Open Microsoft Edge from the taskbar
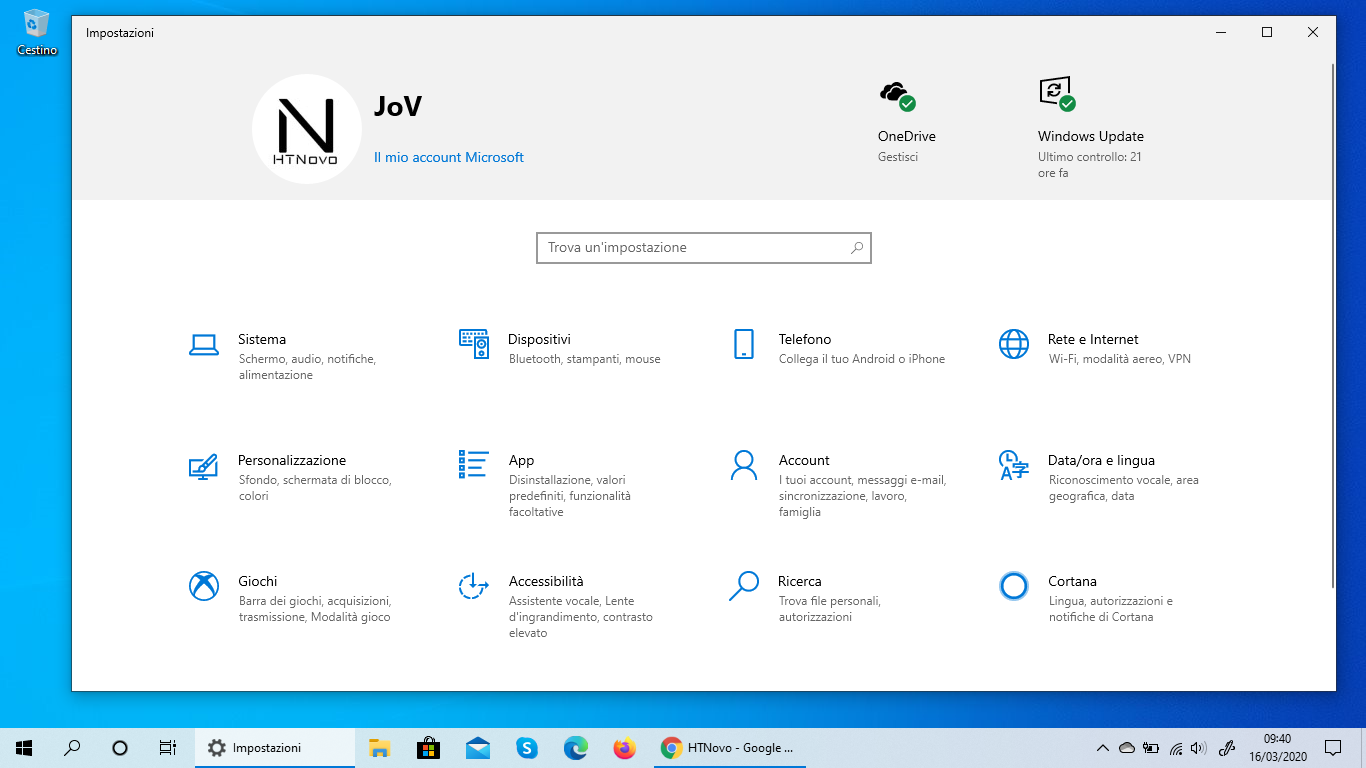 click(575, 747)
